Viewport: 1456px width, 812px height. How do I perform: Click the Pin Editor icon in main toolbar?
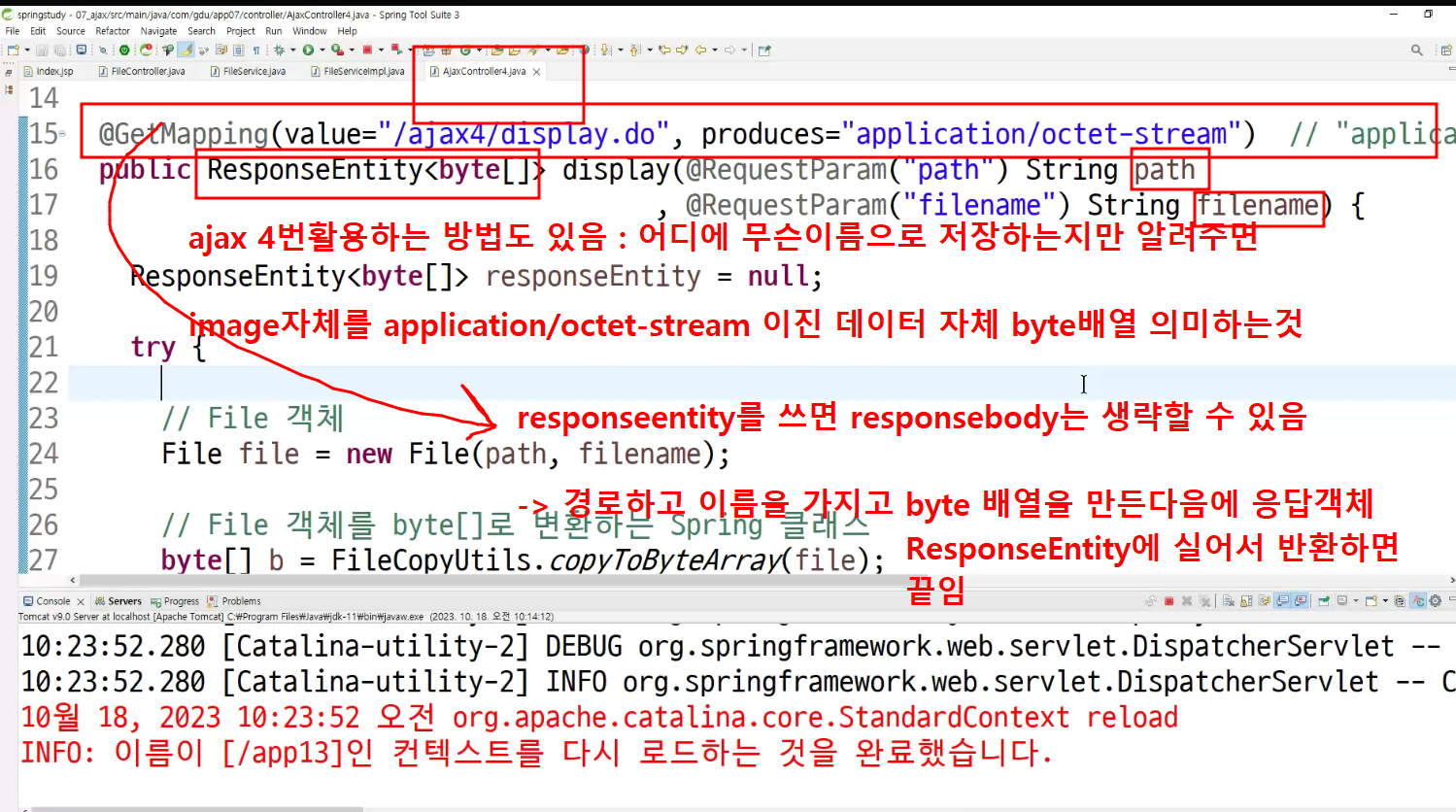tap(764, 50)
